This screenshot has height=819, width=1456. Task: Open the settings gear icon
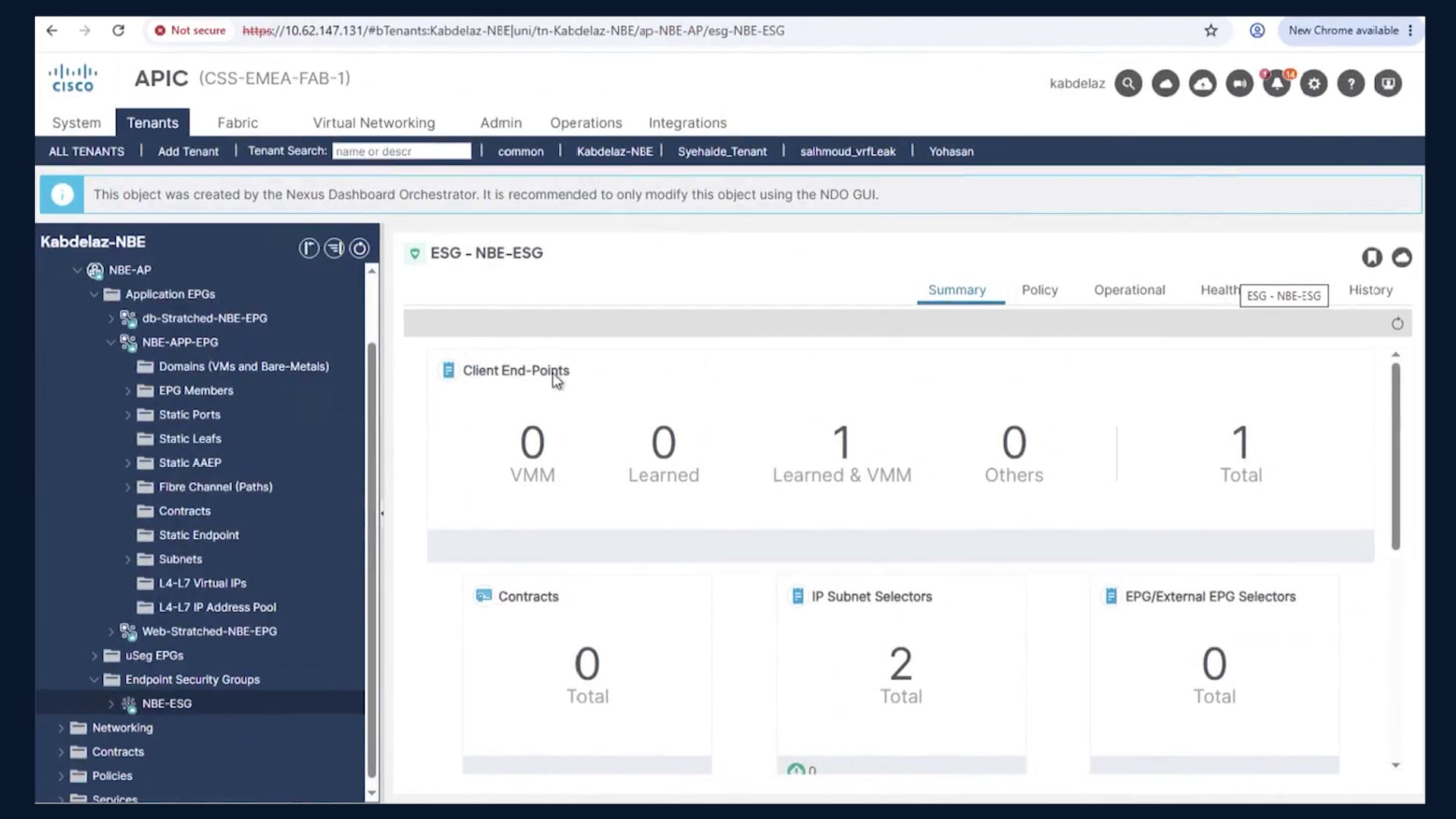pos(1314,83)
